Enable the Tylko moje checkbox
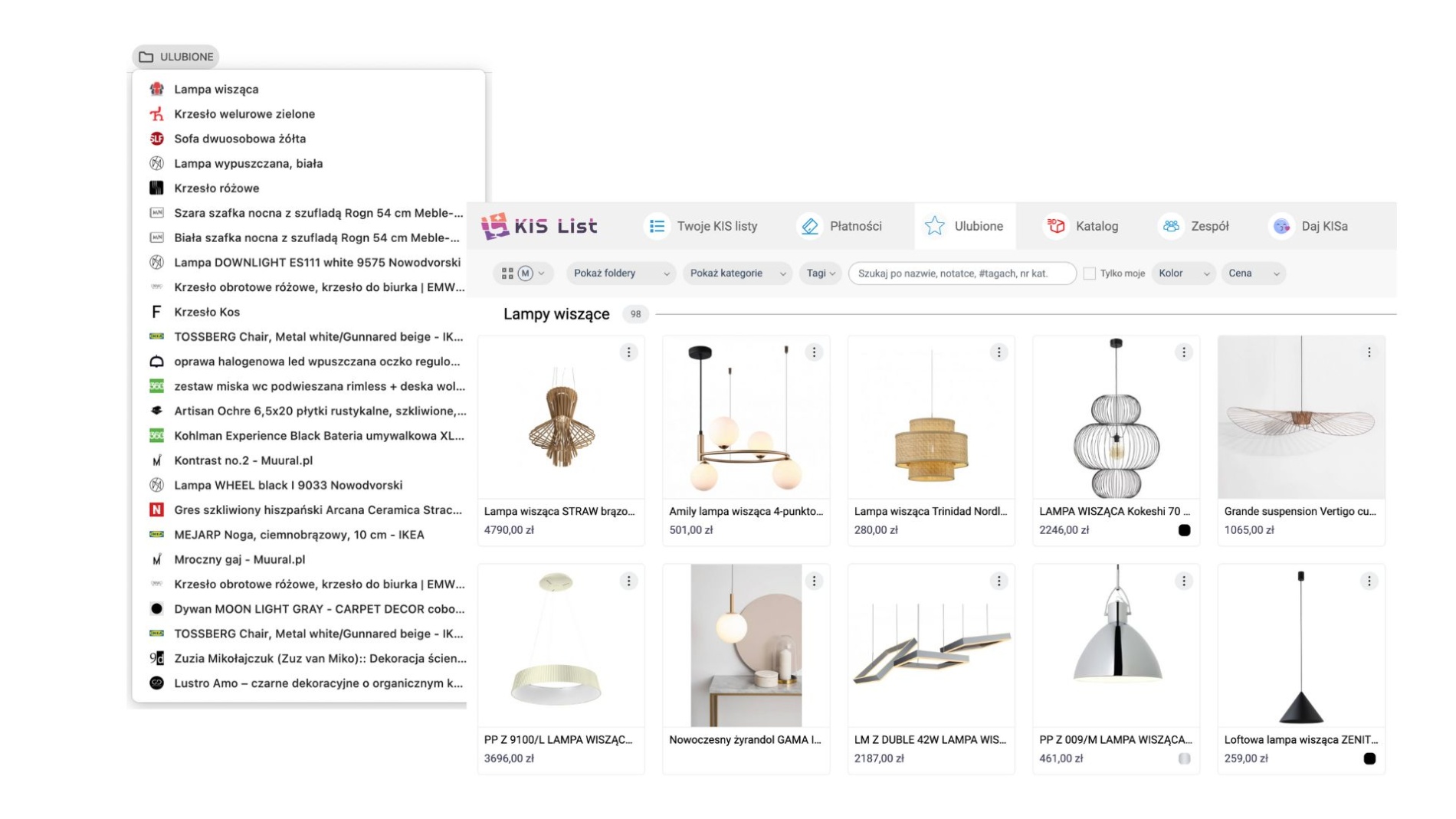The height and width of the screenshot is (819, 1456). click(1089, 274)
